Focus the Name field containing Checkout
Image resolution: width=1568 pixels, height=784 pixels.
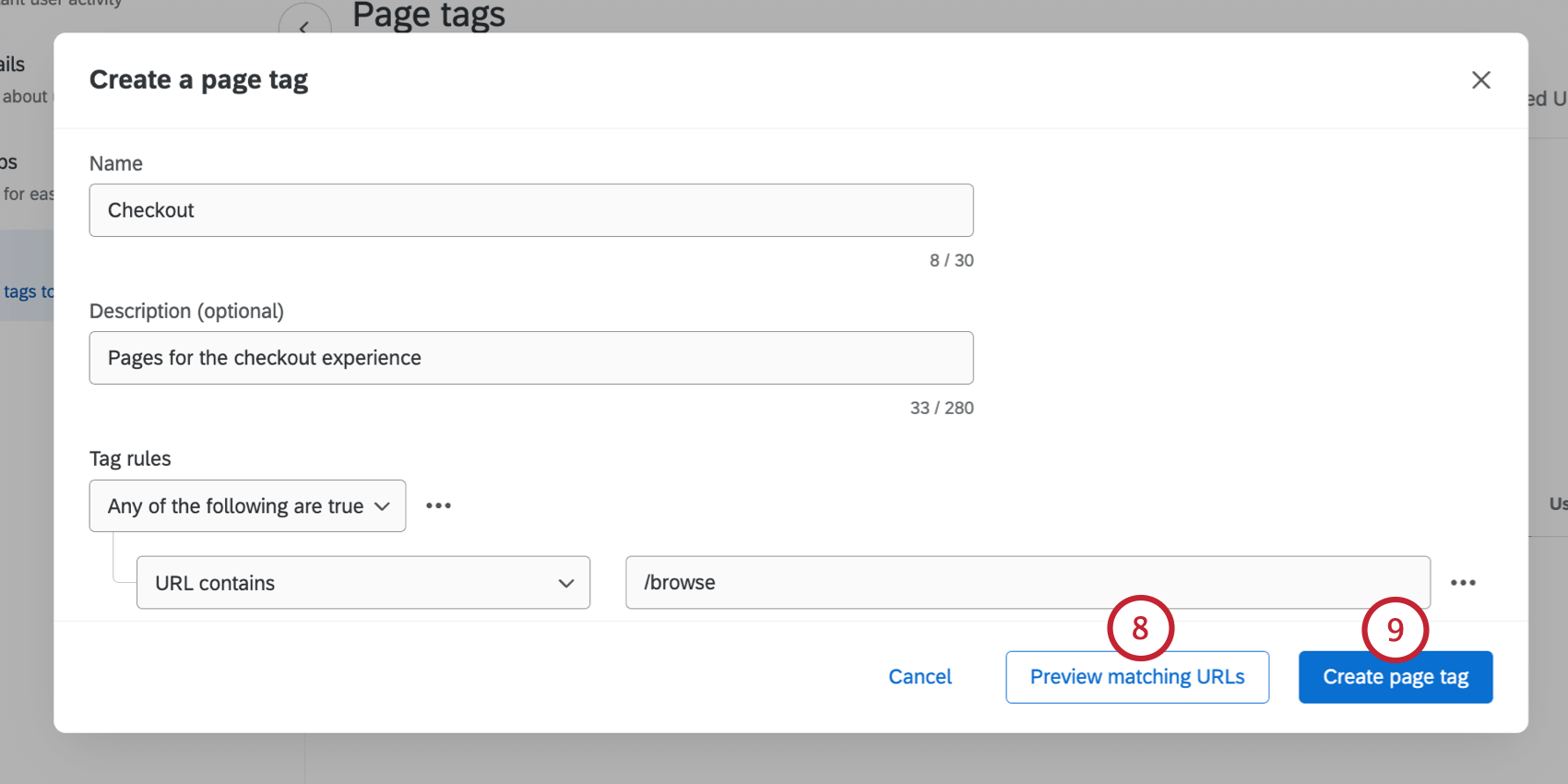click(530, 210)
